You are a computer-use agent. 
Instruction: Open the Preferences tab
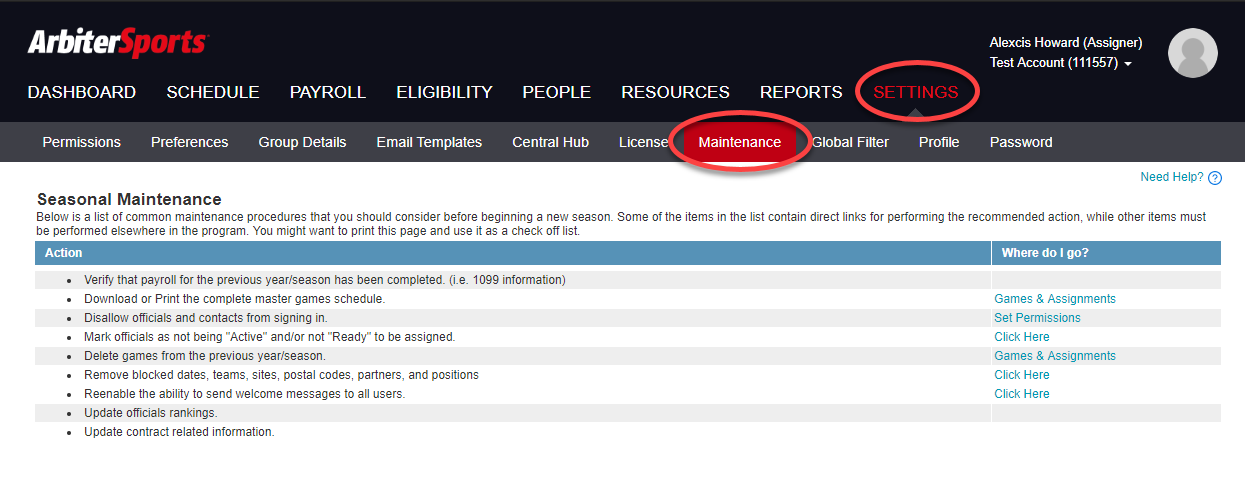(190, 142)
